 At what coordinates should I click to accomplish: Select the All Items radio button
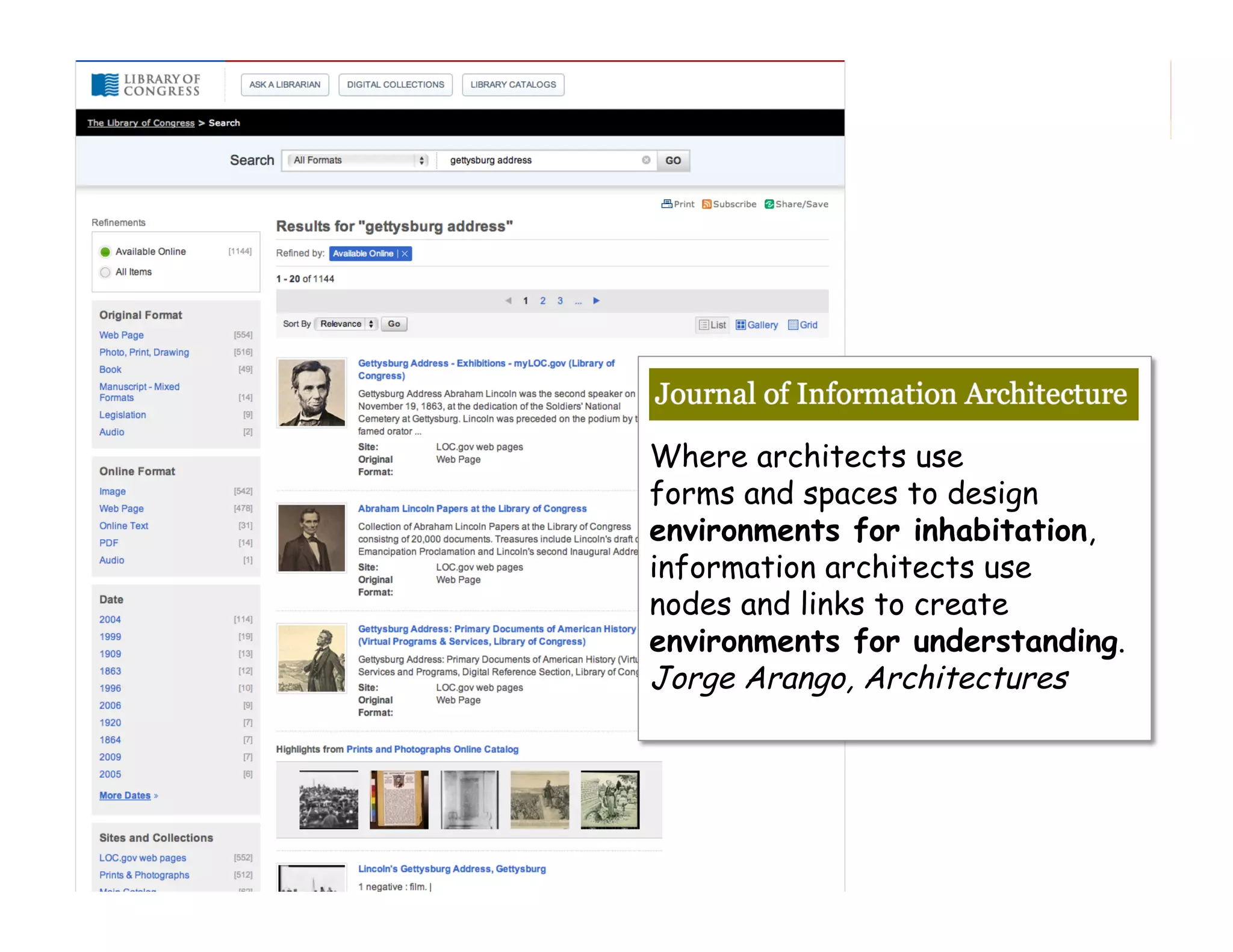(x=105, y=272)
